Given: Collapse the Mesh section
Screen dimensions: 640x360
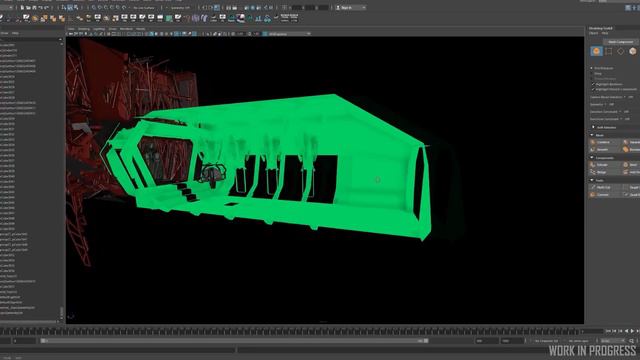Looking at the screenshot, I should [x=592, y=135].
